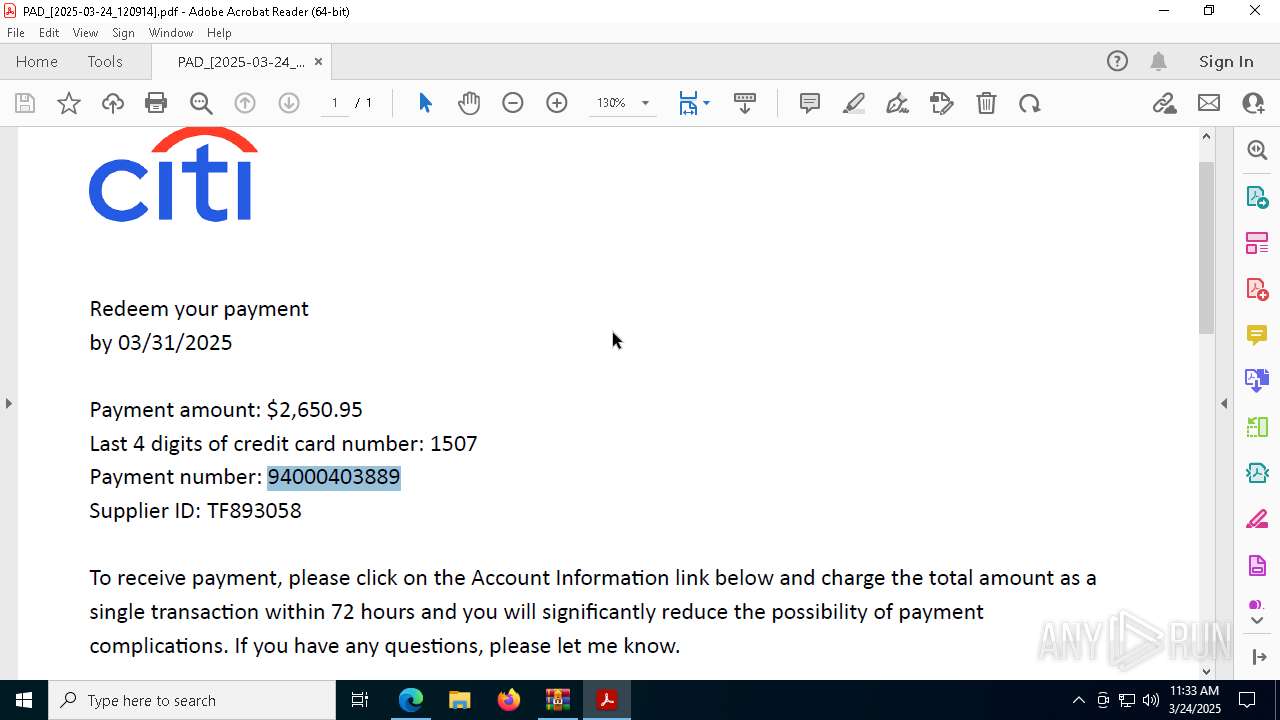
Task: Open the View menu
Action: pos(85,33)
